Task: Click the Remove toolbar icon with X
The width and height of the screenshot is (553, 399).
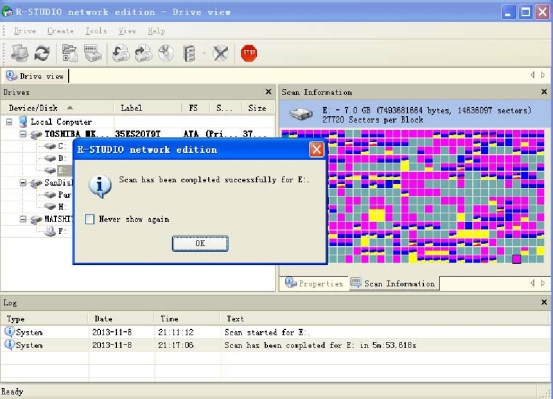Action: pos(220,53)
